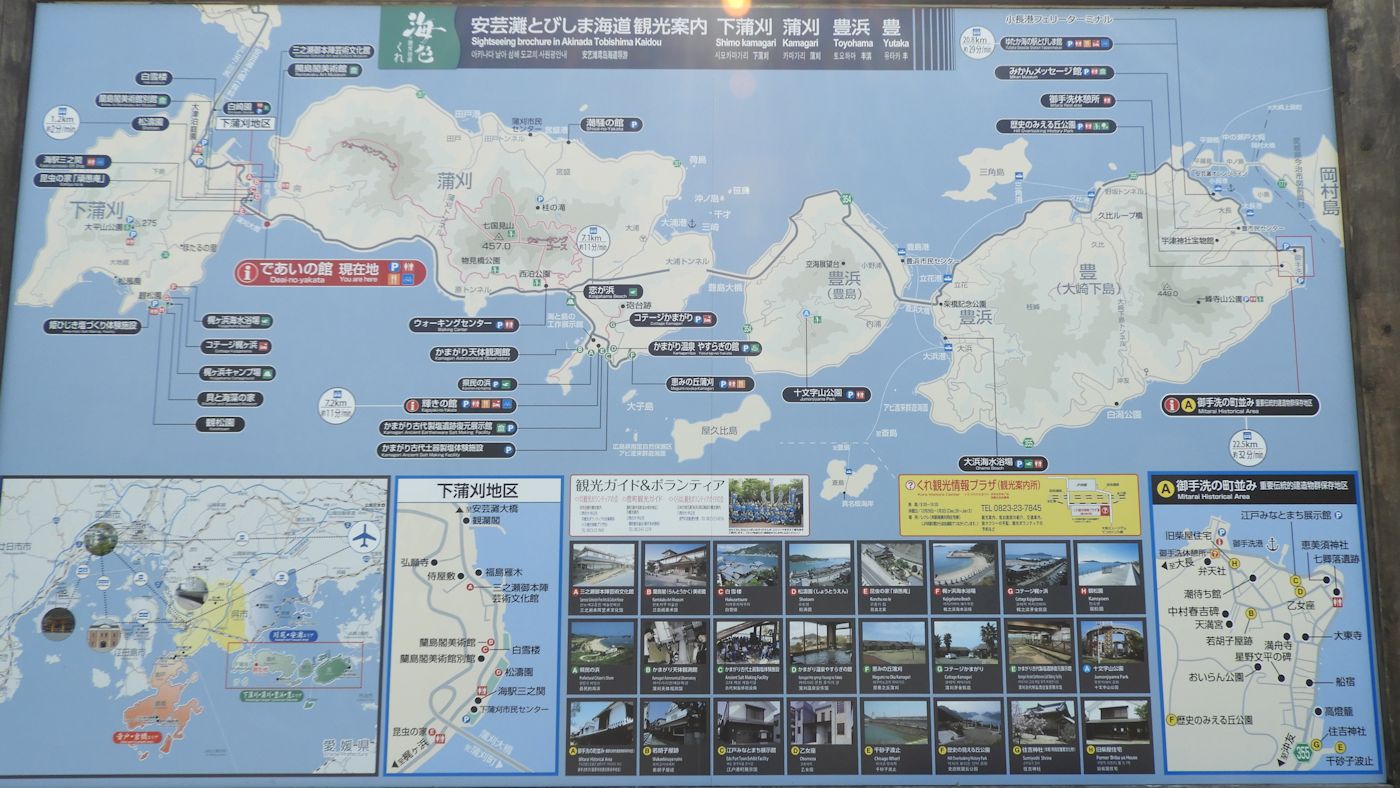
Task: Click the info icon beside 輝きの館 label
Action: (x=412, y=405)
